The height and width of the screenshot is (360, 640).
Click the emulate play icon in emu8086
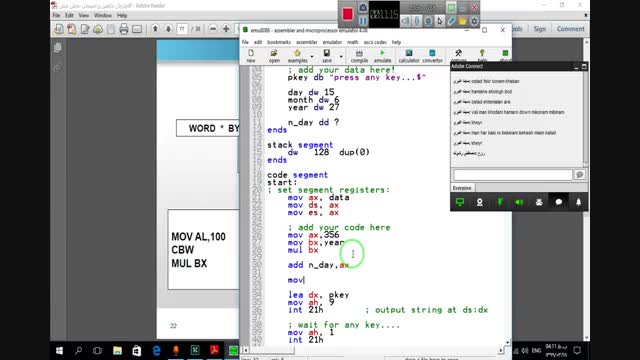[382, 56]
